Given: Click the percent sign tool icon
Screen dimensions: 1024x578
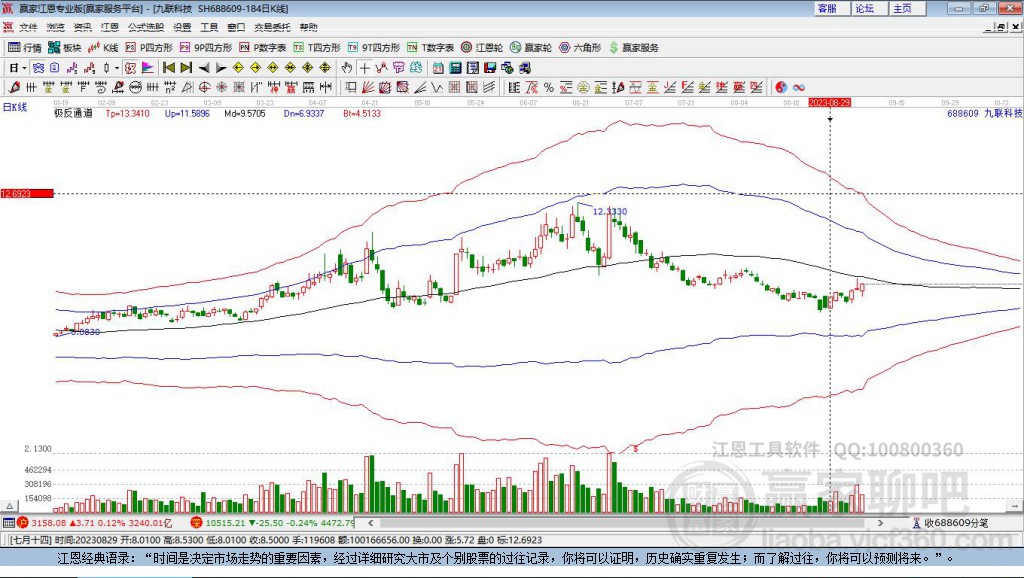Looking at the screenshot, I should [x=549, y=87].
